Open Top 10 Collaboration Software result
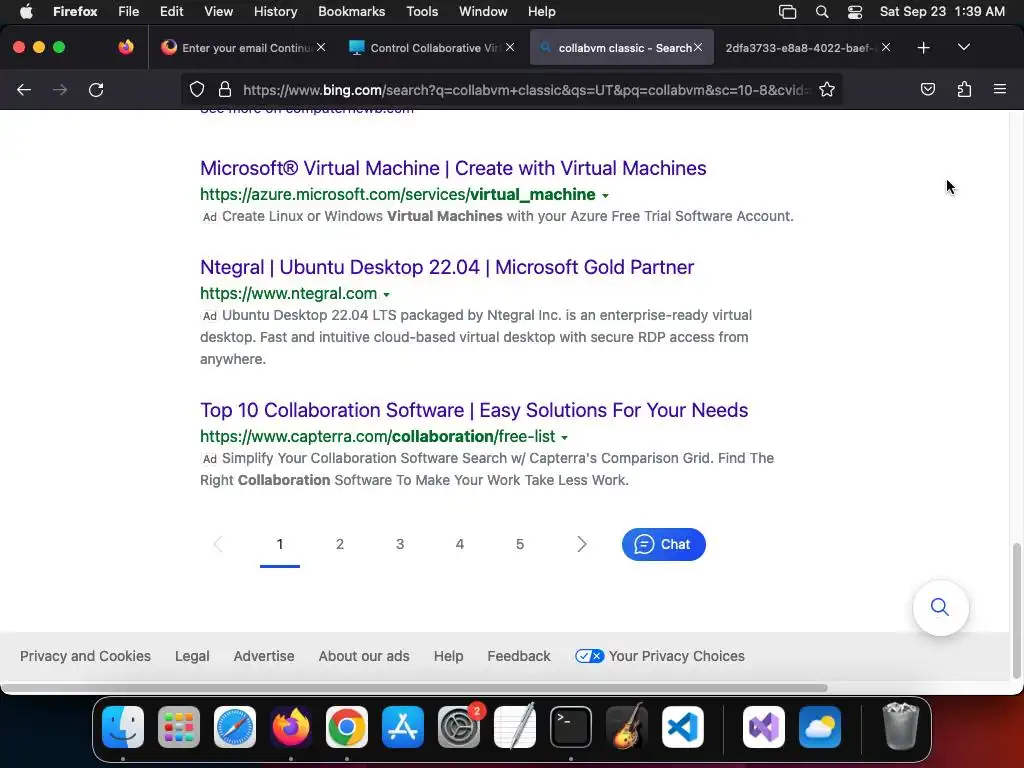1024x768 pixels. pyautogui.click(x=473, y=410)
